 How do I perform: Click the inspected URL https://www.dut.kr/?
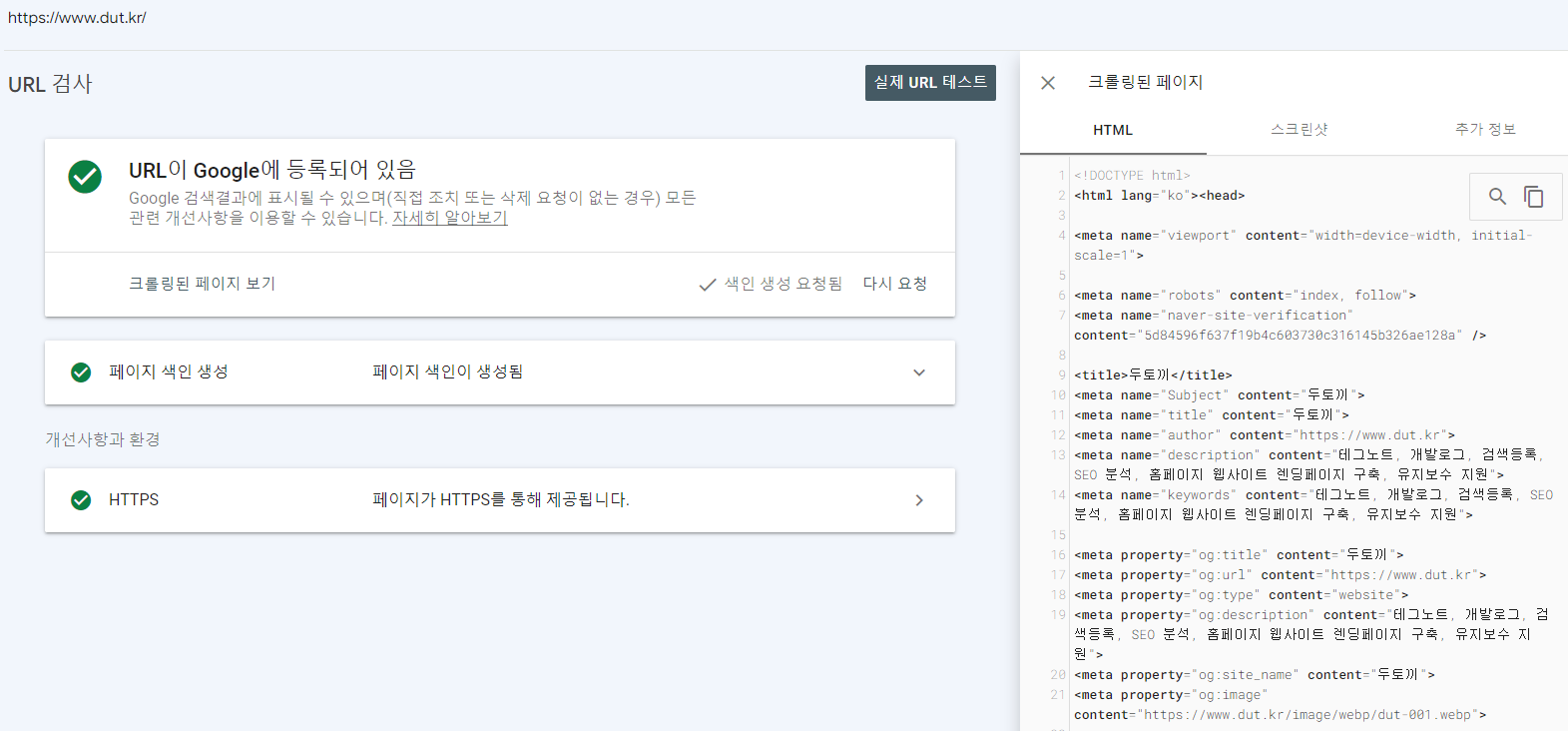77,18
